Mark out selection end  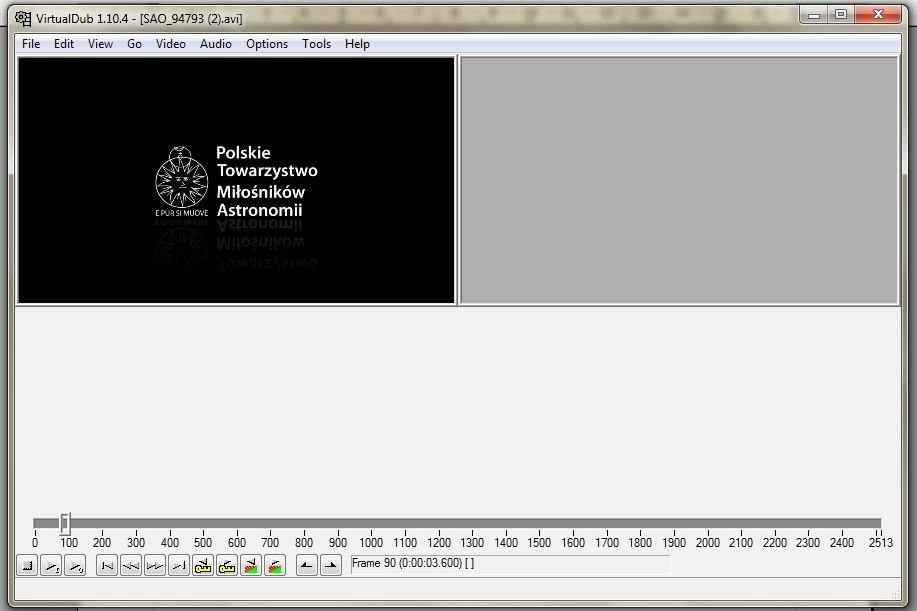click(331, 565)
